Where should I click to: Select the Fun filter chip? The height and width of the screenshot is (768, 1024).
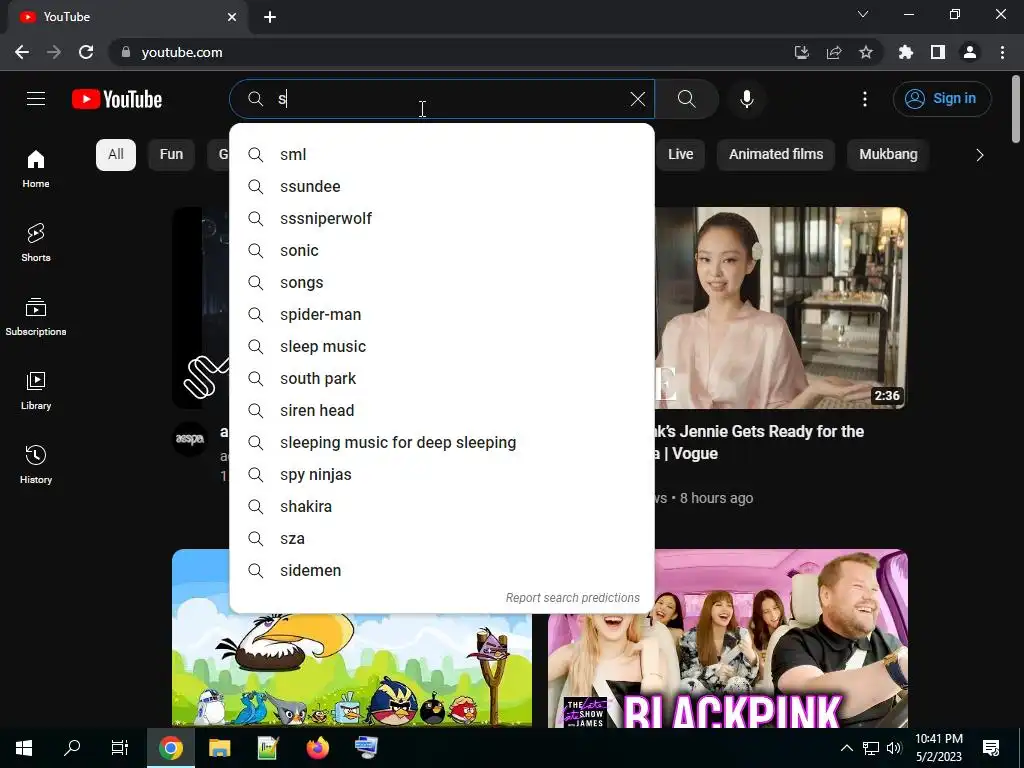pos(171,154)
